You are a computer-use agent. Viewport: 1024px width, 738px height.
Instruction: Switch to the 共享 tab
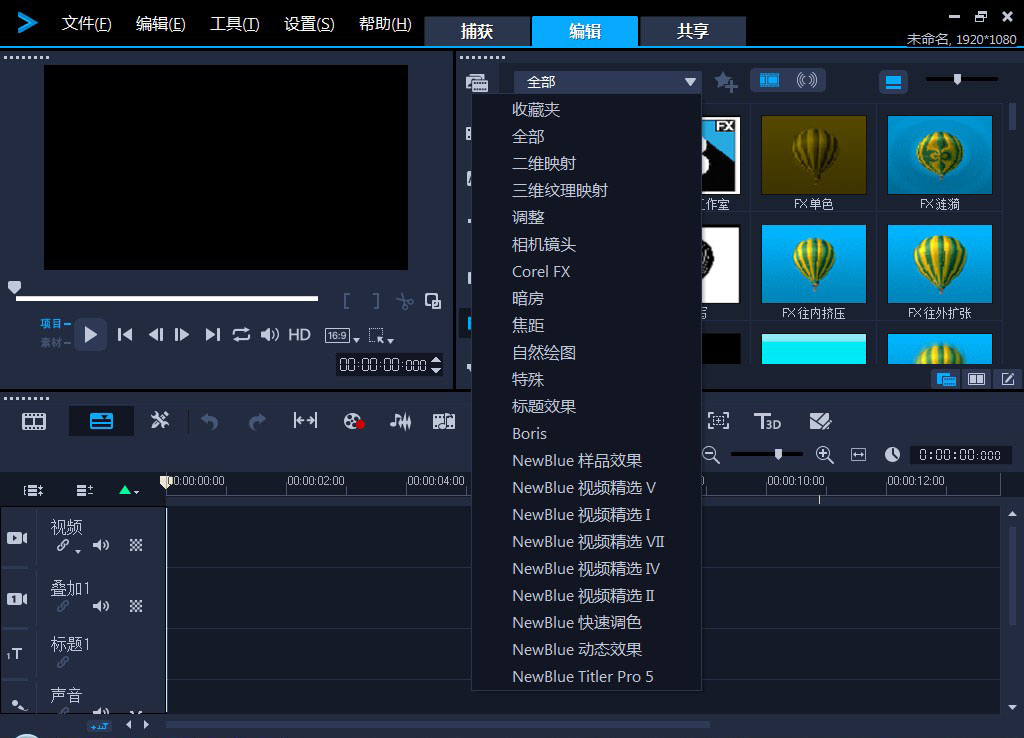click(693, 31)
